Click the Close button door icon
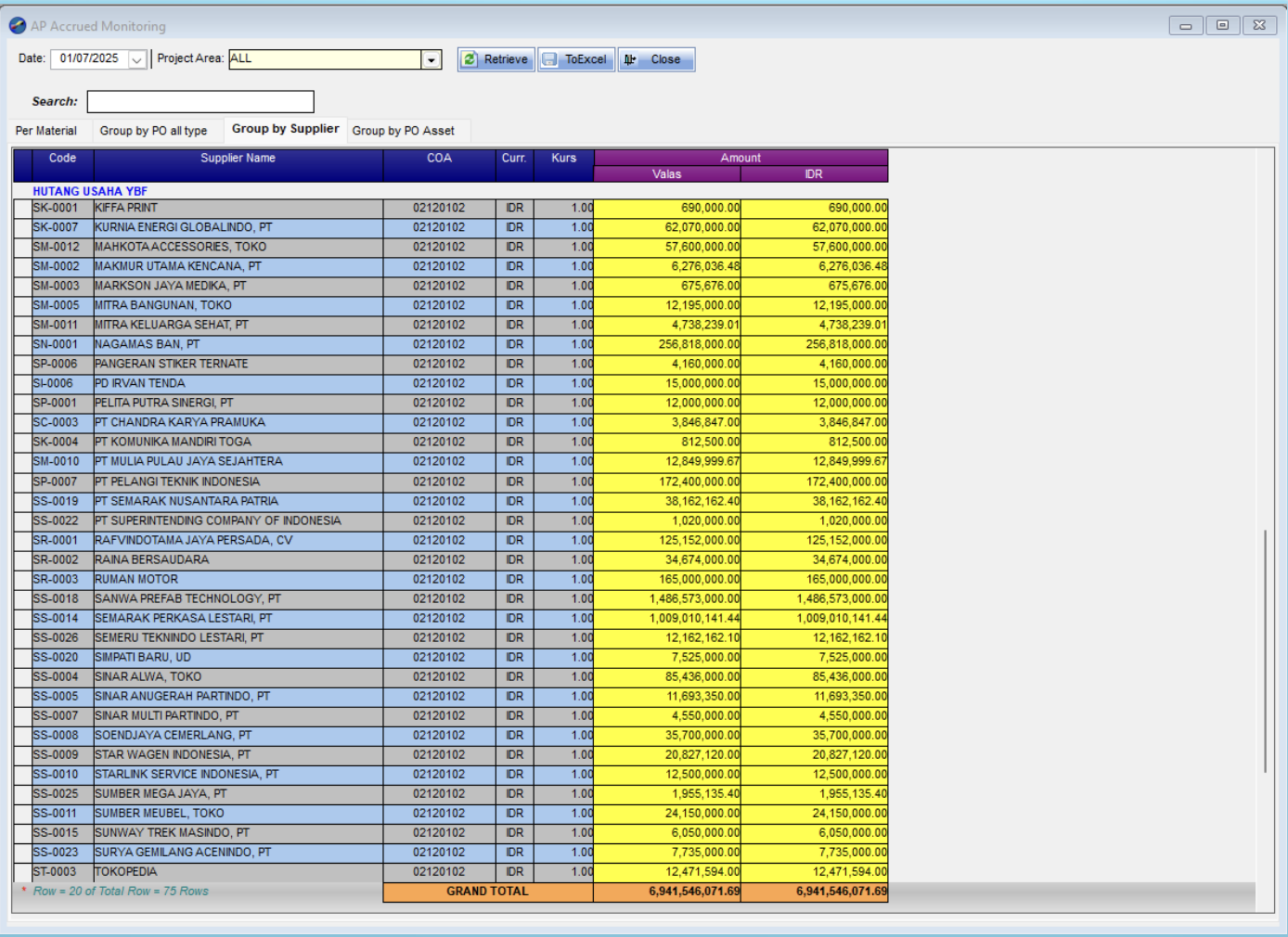Screen dimensions: 1288x937 point(630,59)
